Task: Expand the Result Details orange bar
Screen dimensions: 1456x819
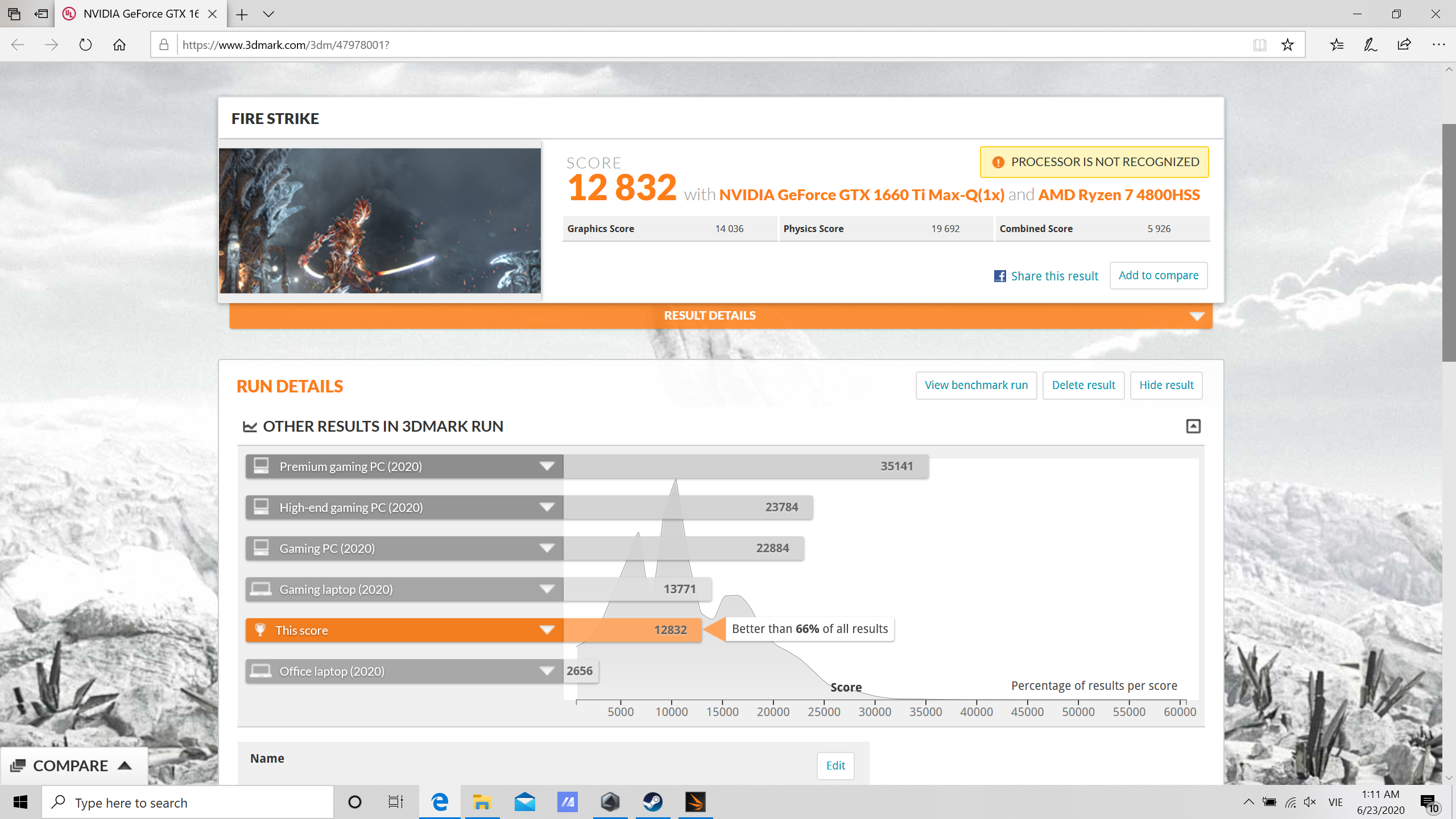Action: tap(721, 316)
